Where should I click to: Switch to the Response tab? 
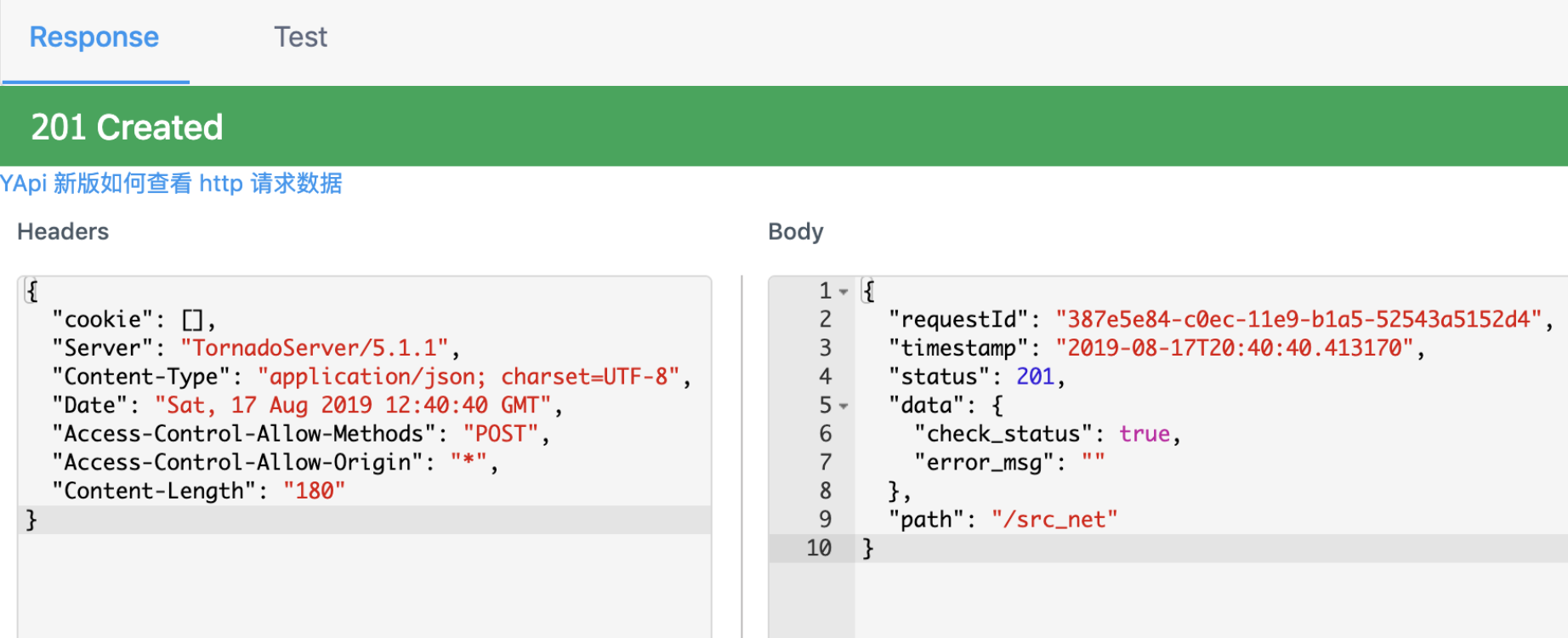click(x=94, y=37)
